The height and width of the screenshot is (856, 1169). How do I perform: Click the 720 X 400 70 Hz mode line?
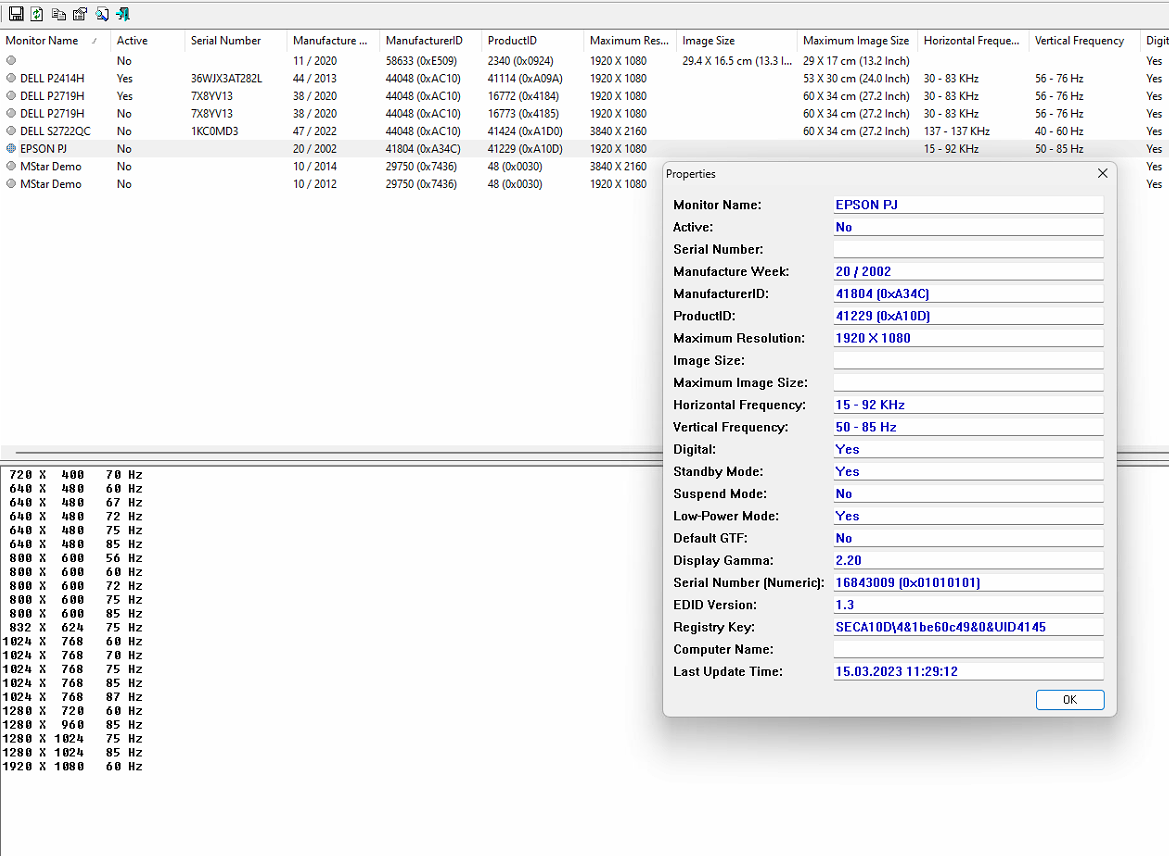coord(75,474)
